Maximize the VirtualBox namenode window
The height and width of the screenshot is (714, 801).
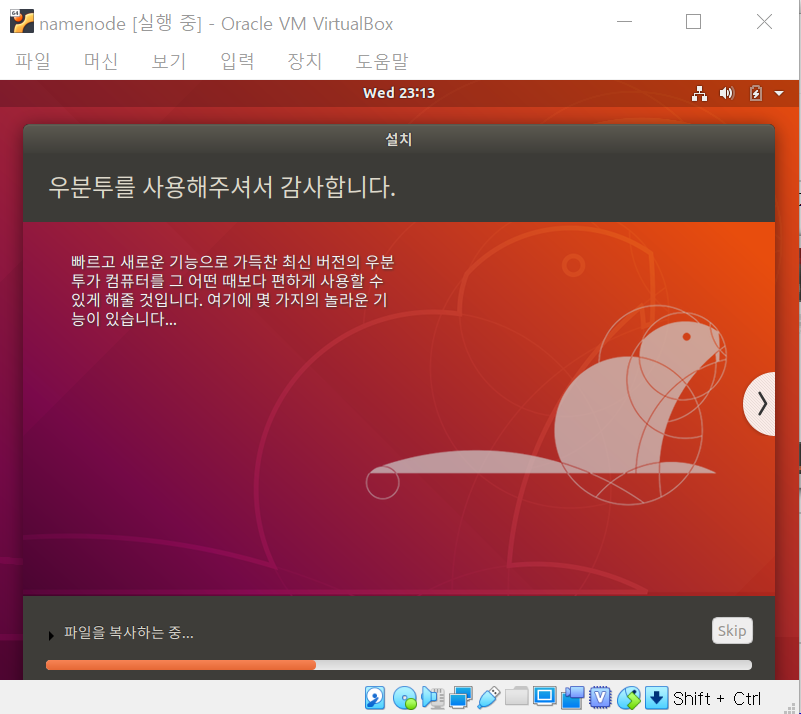693,21
